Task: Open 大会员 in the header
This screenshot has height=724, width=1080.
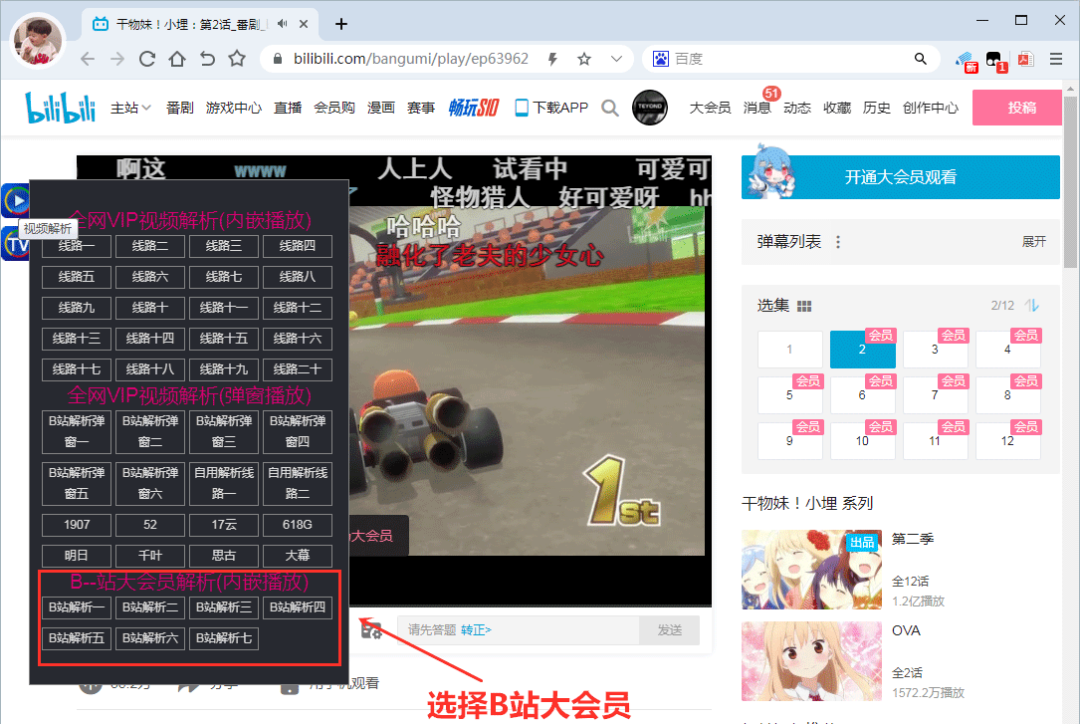Action: click(709, 108)
